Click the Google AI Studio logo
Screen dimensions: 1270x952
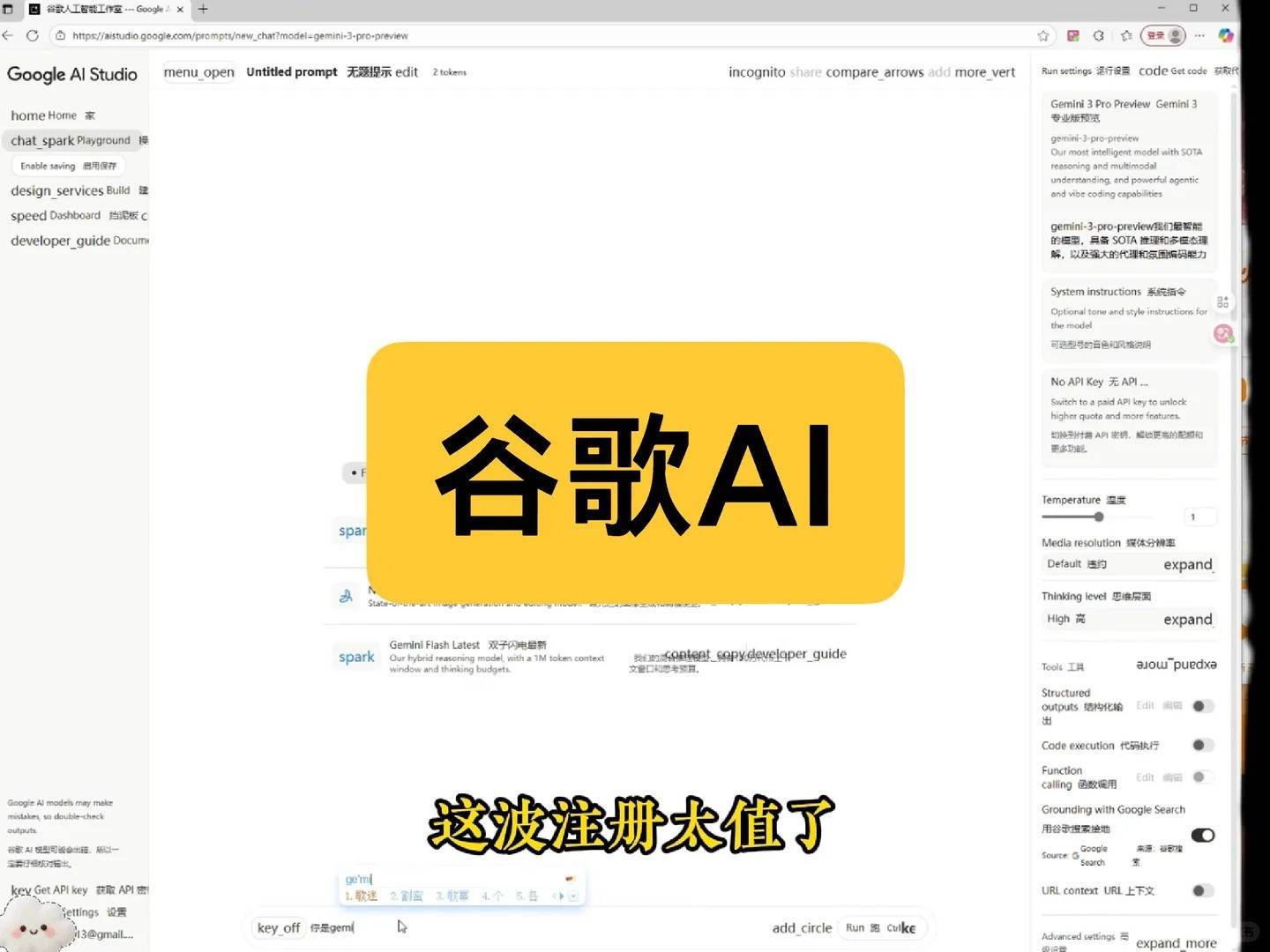pos(72,74)
